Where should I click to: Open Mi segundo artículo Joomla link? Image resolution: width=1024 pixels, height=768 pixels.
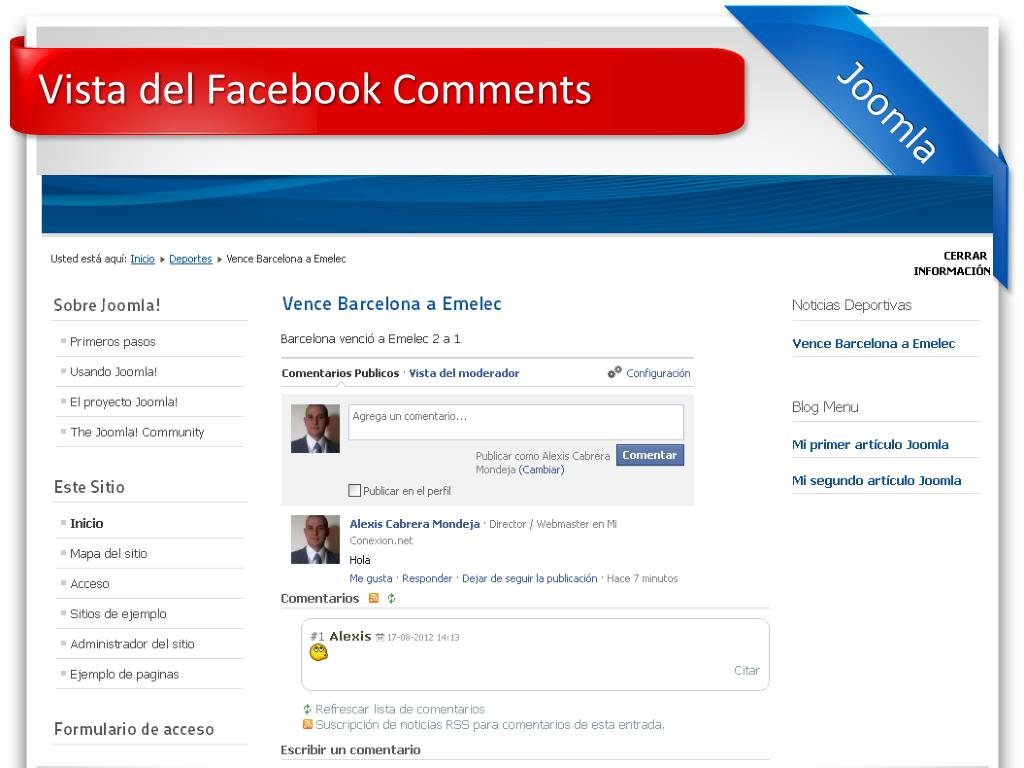pyautogui.click(x=876, y=481)
